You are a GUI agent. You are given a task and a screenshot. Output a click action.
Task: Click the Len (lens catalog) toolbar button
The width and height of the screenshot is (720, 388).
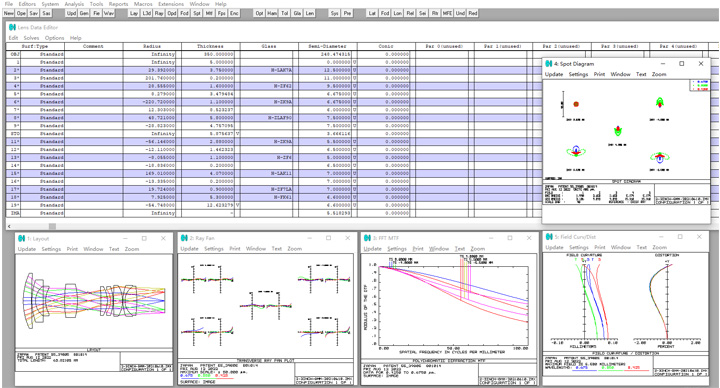point(309,13)
